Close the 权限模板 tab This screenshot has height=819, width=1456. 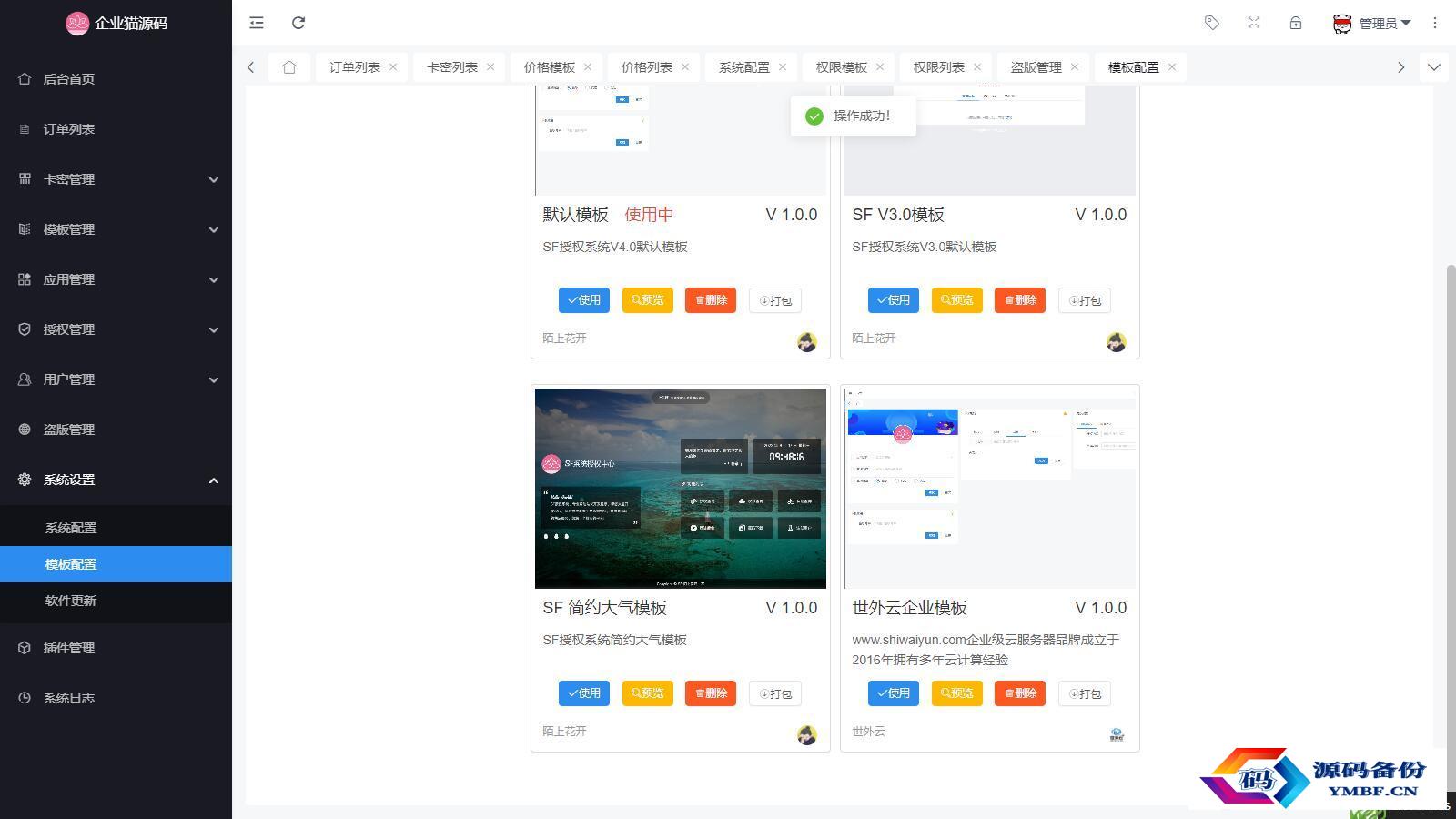pyautogui.click(x=880, y=66)
